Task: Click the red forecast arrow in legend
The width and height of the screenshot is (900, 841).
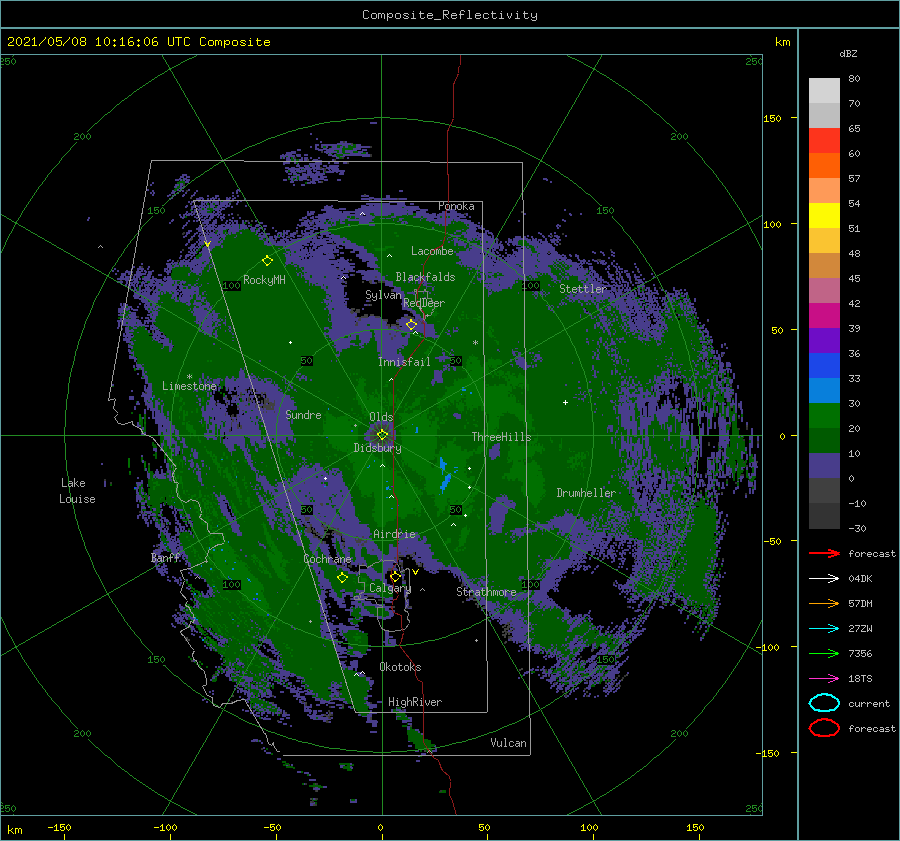Action: pos(824,553)
